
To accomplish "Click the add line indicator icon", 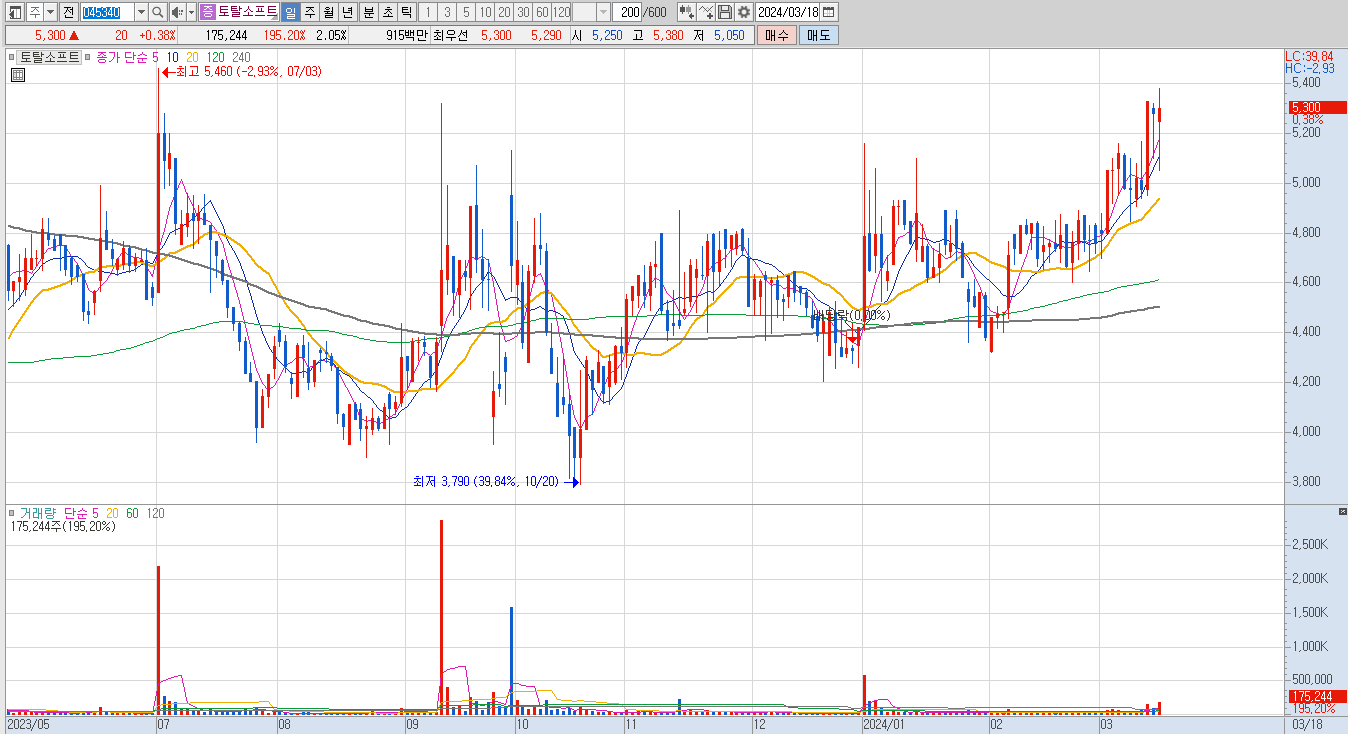I will pyautogui.click(x=706, y=12).
